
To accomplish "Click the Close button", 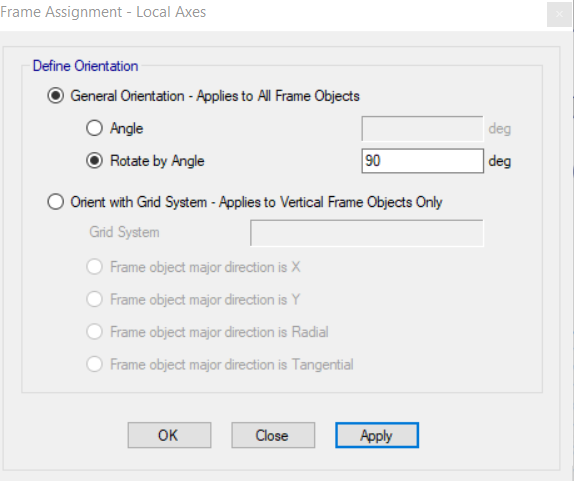I will coord(273,435).
